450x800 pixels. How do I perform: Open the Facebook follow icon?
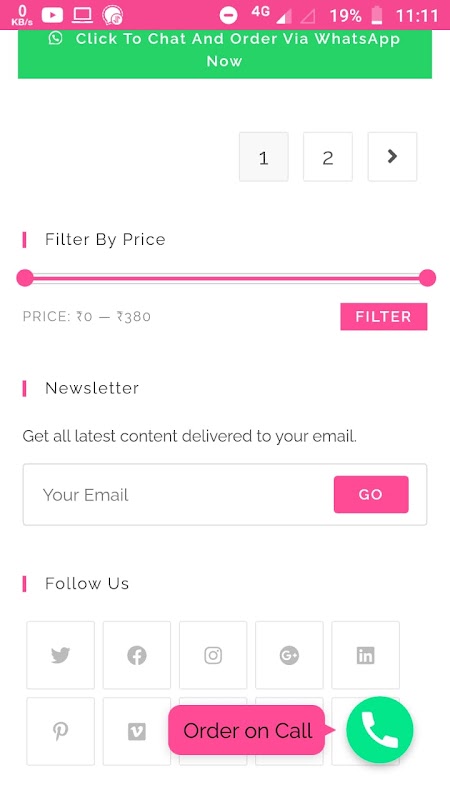137,655
